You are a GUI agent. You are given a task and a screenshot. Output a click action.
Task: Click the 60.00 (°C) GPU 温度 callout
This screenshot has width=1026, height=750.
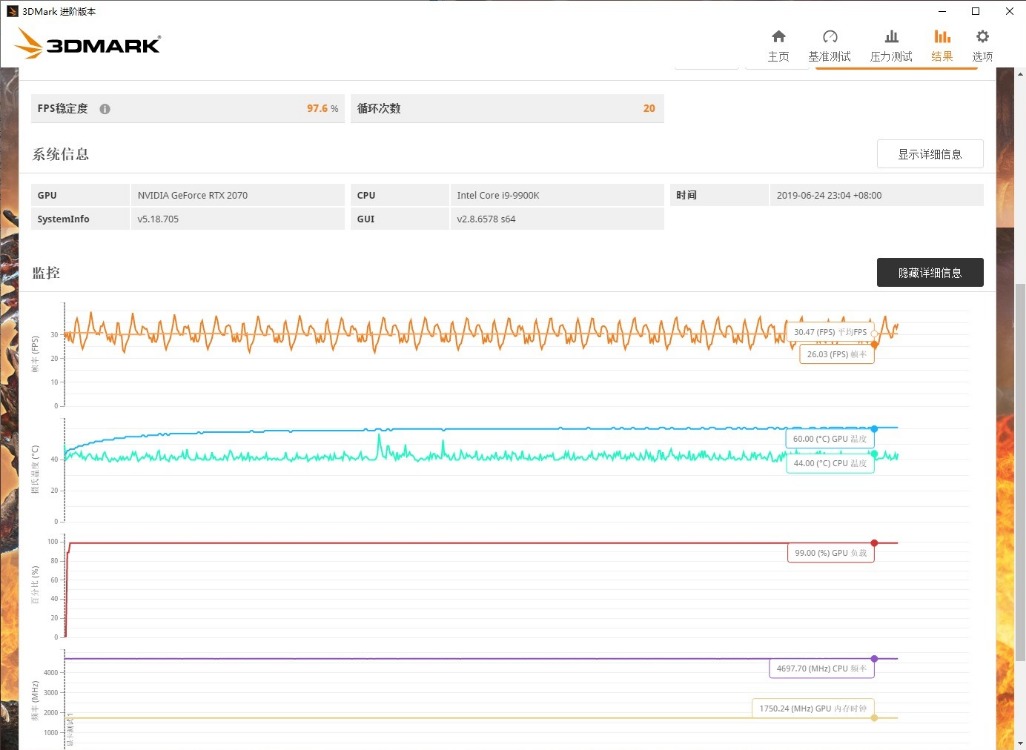pos(831,438)
